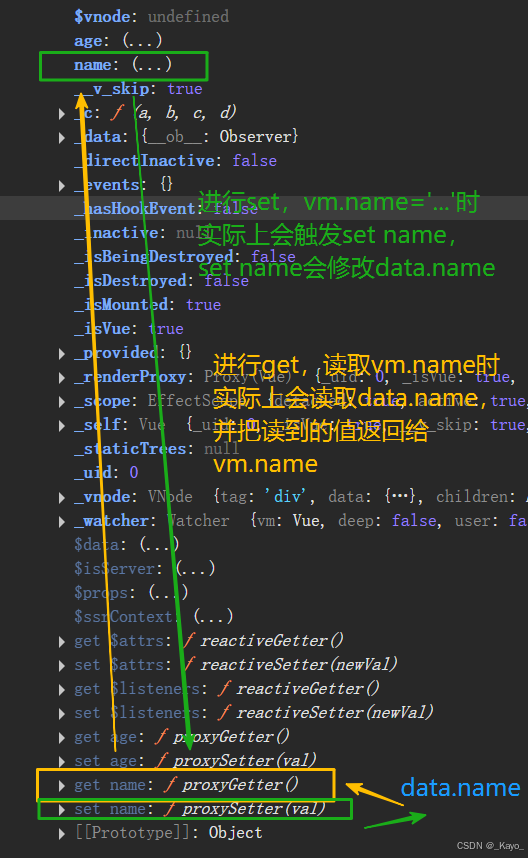Expand the set $attrs reactiveSetter row

point(62,666)
